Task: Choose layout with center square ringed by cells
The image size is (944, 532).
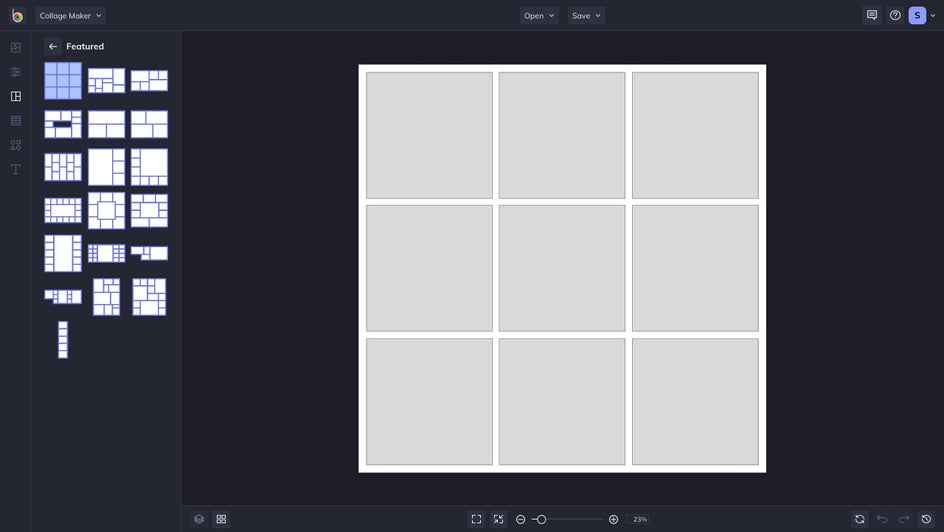Action: click(107, 211)
